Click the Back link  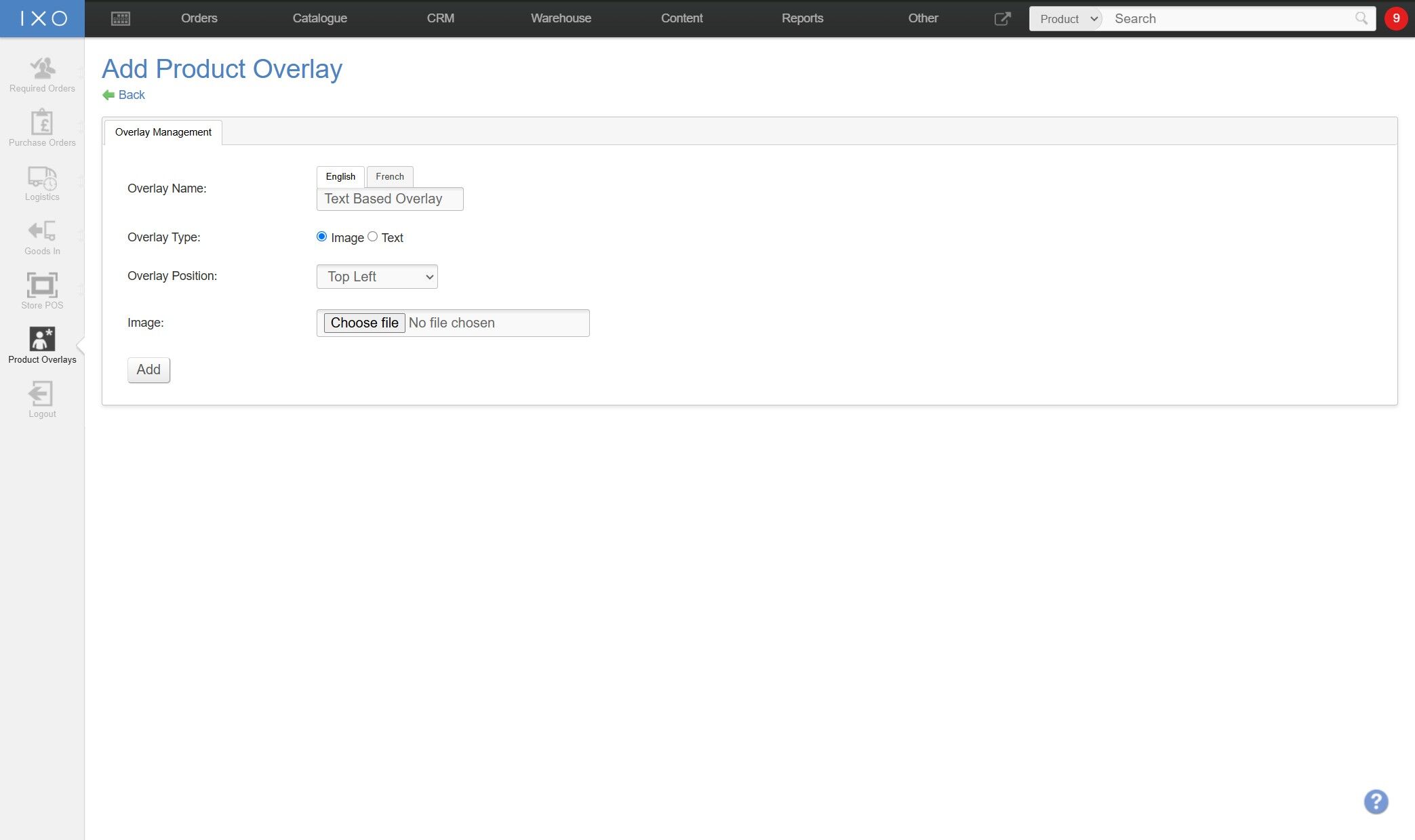point(131,95)
